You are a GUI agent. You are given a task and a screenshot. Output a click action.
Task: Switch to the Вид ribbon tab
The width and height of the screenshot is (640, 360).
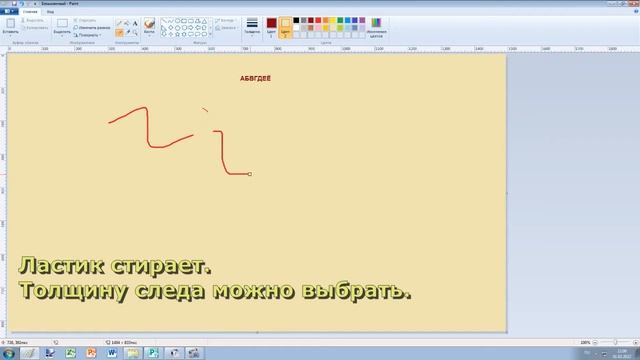point(50,11)
